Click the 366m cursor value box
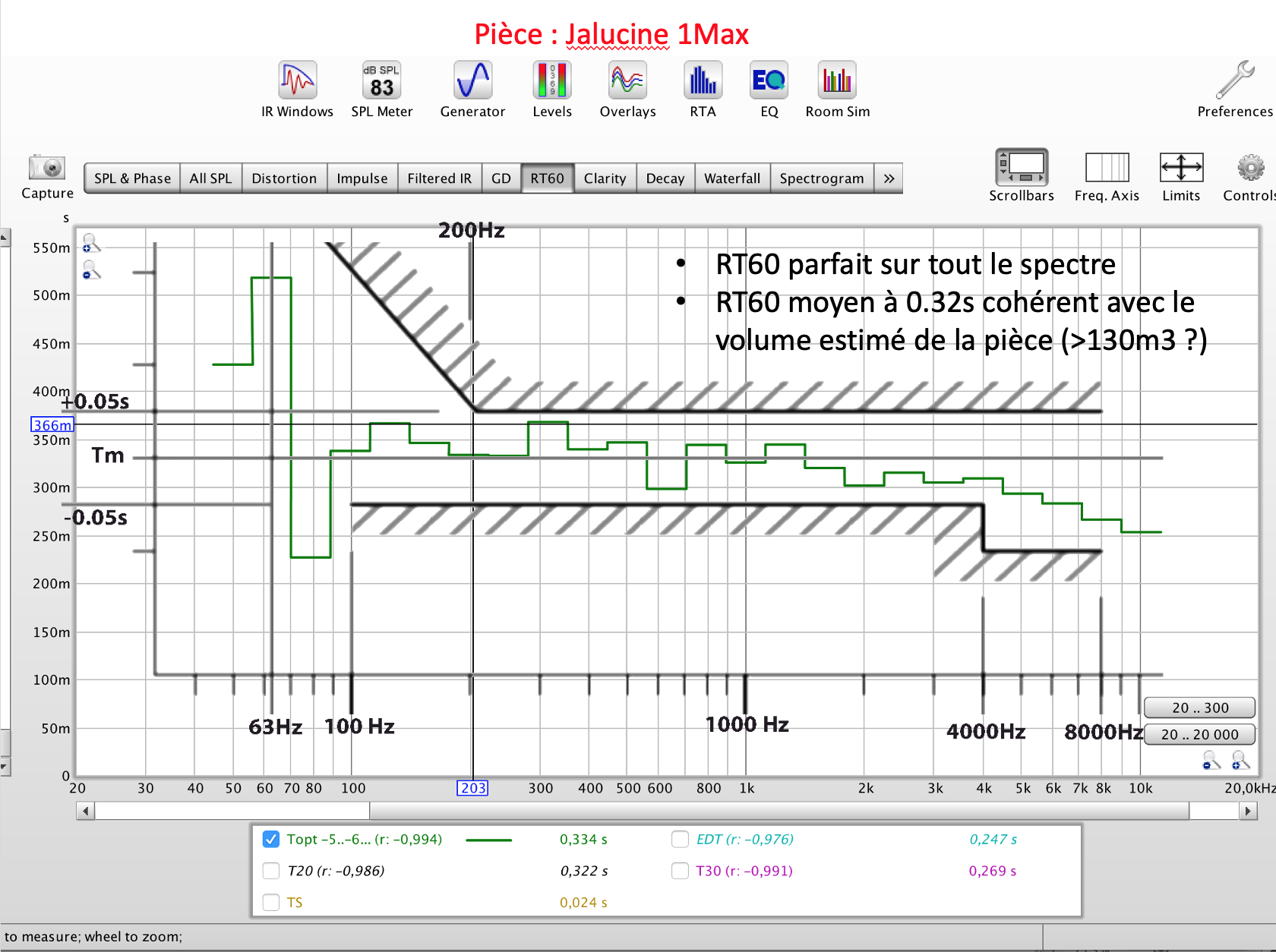Viewport: 1276px width, 952px height. pyautogui.click(x=52, y=424)
